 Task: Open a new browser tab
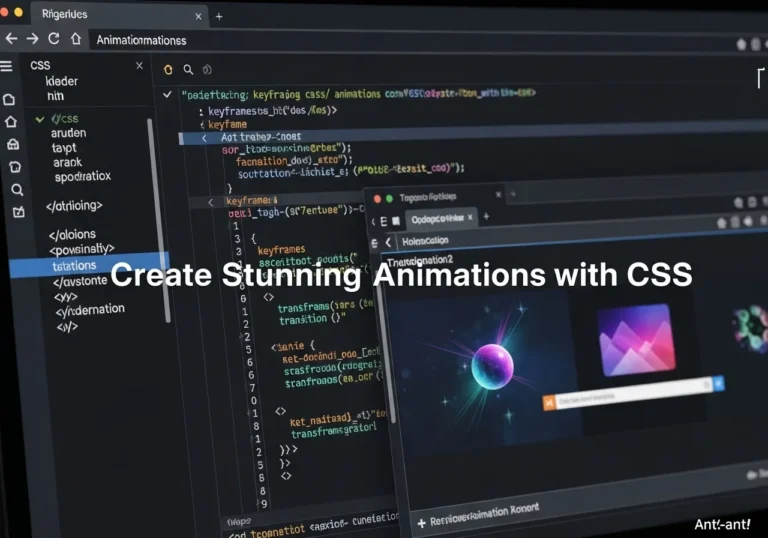click(219, 17)
